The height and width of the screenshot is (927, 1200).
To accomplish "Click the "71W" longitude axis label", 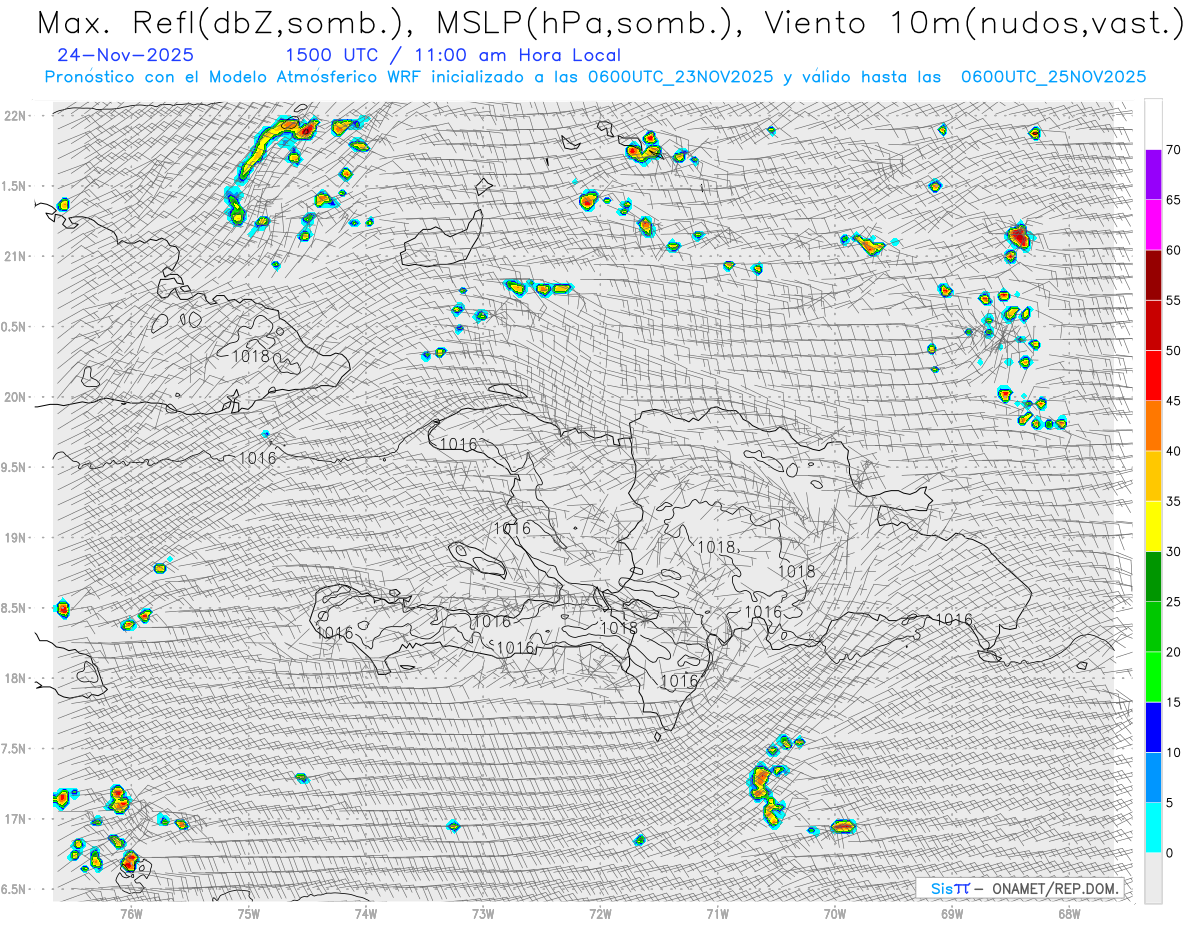I will 717,912.
